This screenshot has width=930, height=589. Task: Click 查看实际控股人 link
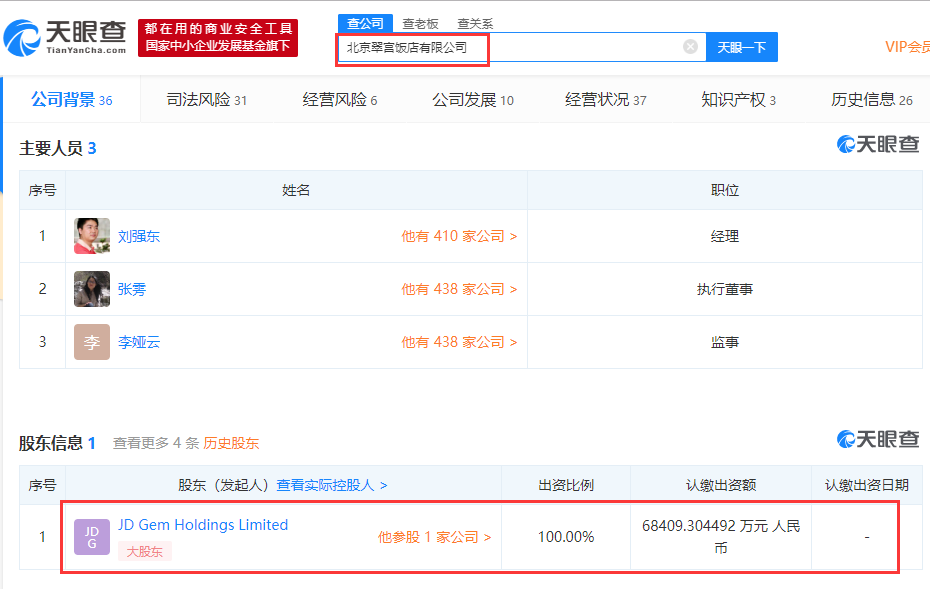332,485
